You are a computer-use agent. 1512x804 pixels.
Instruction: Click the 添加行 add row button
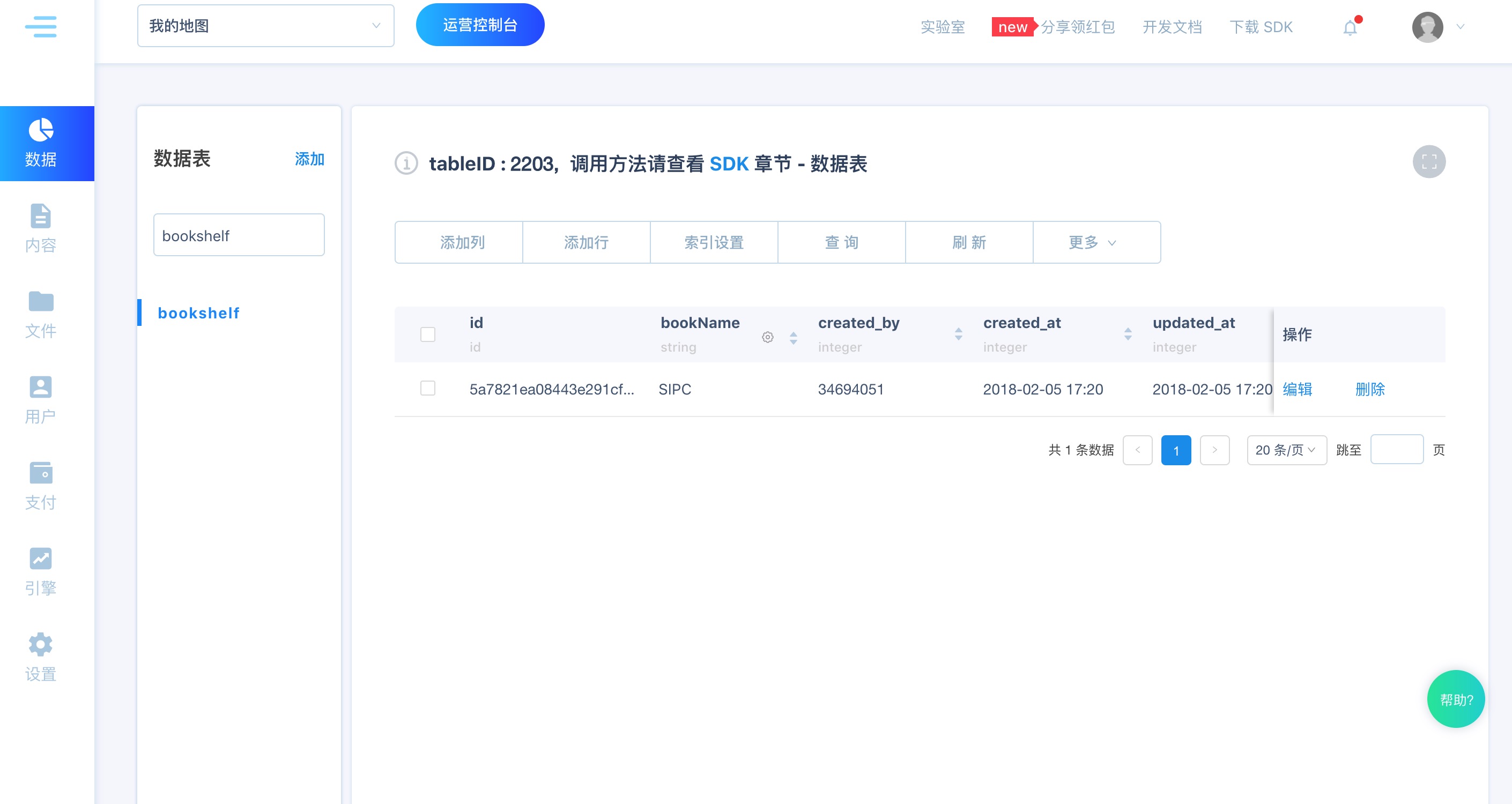click(586, 242)
